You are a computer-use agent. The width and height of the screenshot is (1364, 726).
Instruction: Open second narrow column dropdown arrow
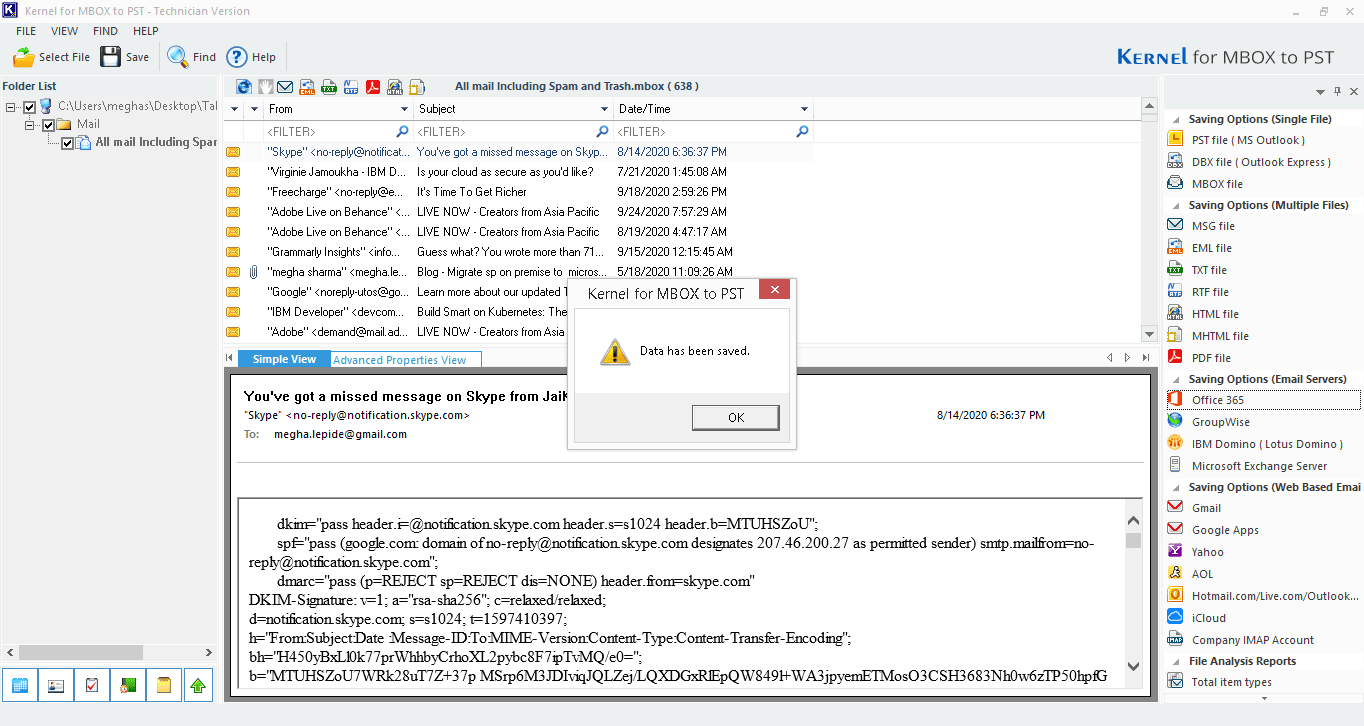[255, 109]
